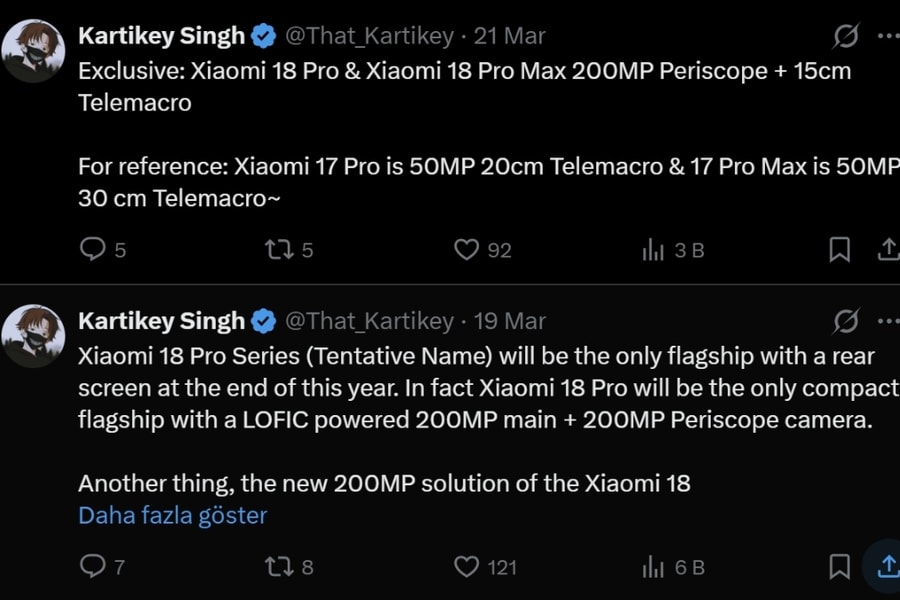The image size is (900, 600).
Task: Share the 21 Mar tweet
Action: click(x=887, y=249)
